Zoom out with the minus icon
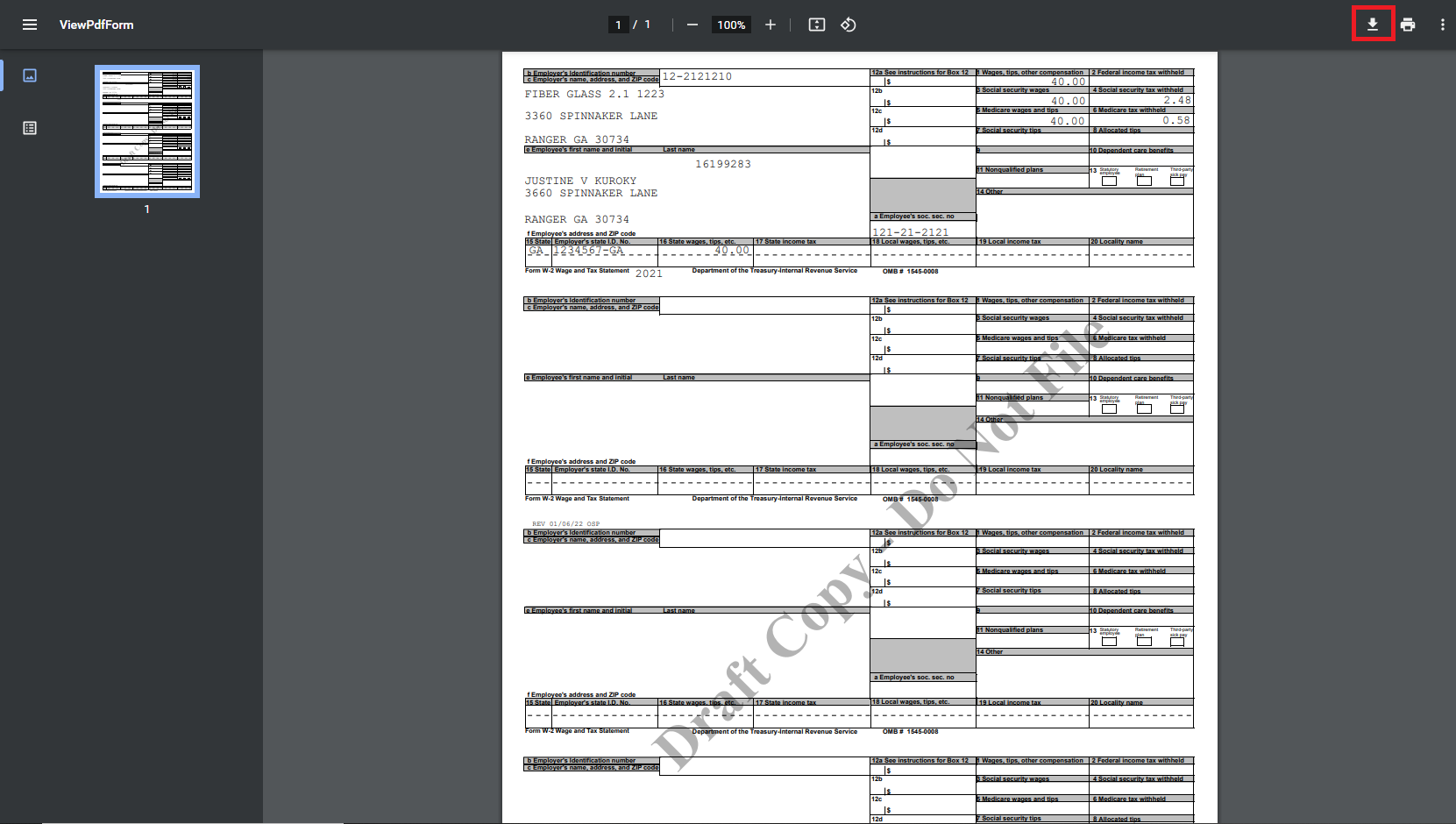 click(x=692, y=25)
